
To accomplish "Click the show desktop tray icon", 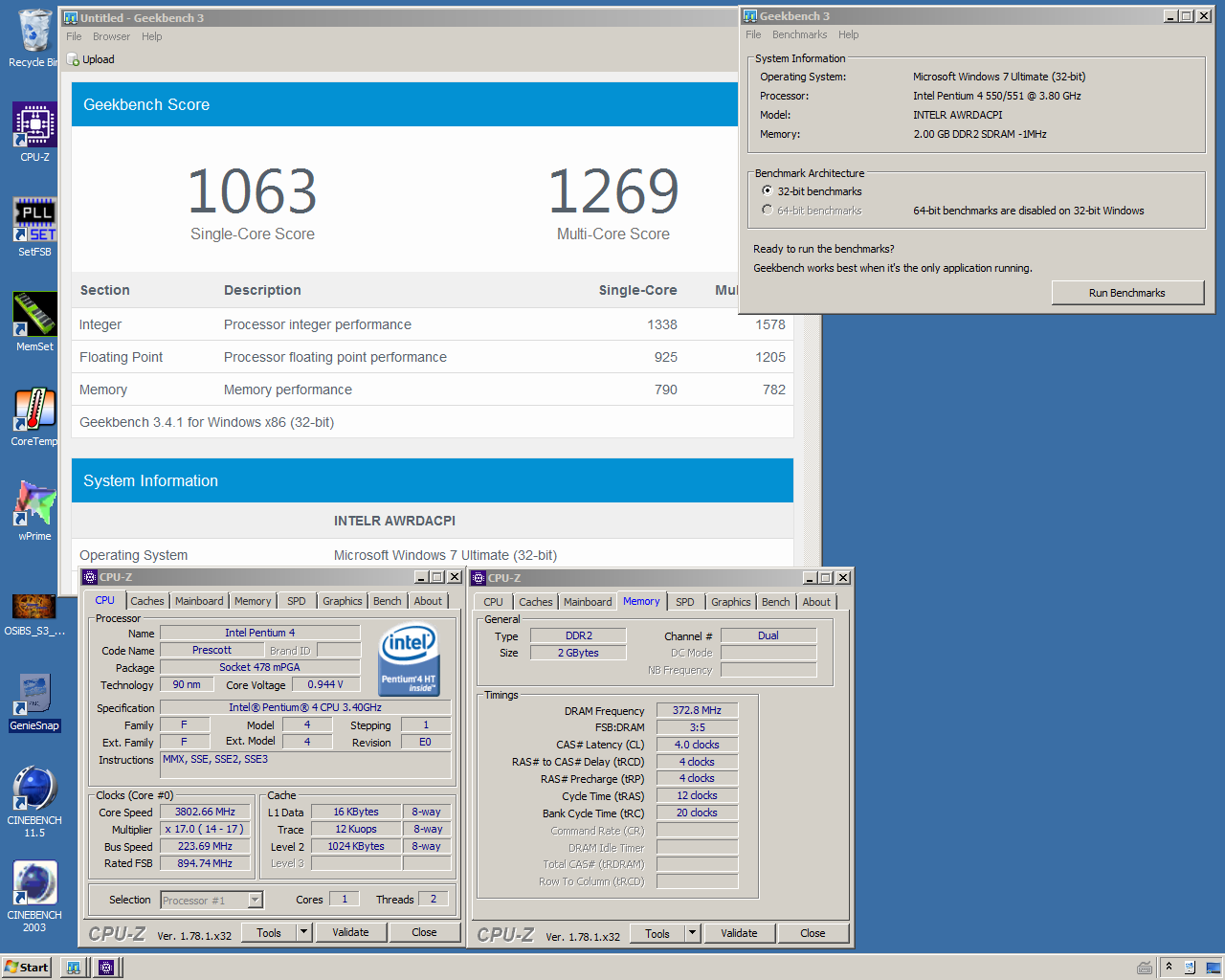I will coord(1212,968).
